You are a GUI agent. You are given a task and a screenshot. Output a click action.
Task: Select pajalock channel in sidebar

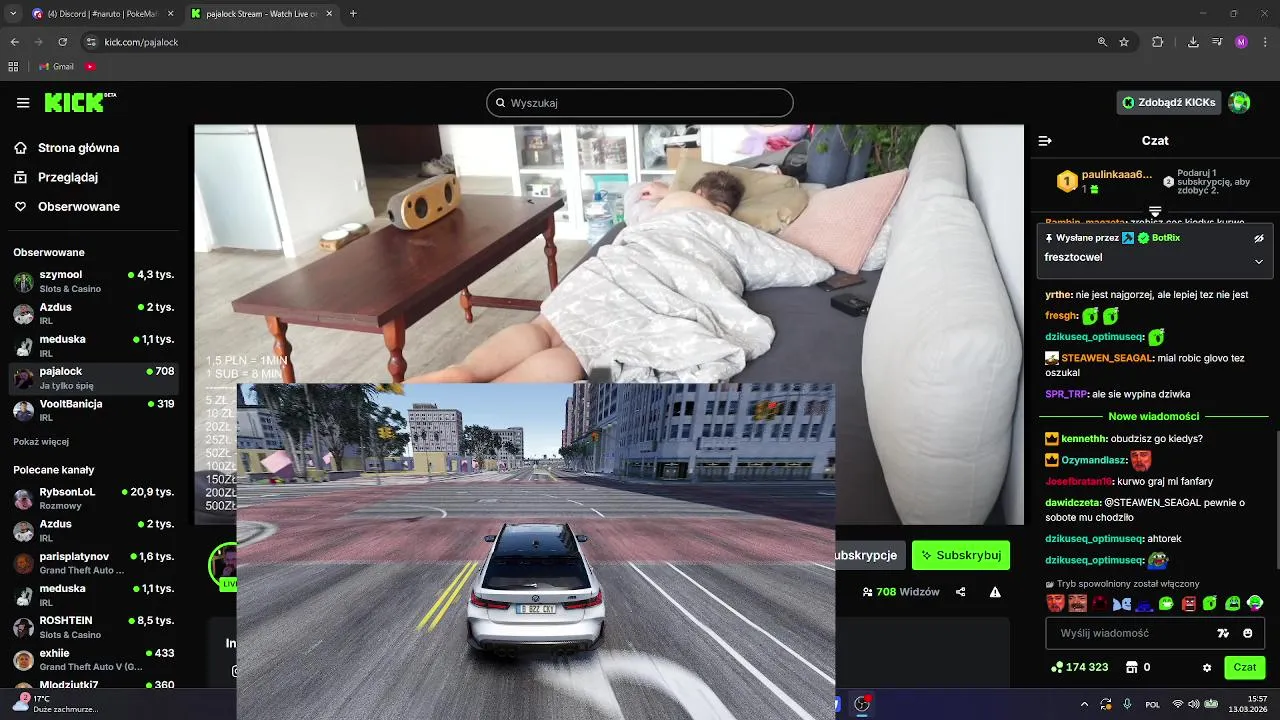click(x=93, y=378)
